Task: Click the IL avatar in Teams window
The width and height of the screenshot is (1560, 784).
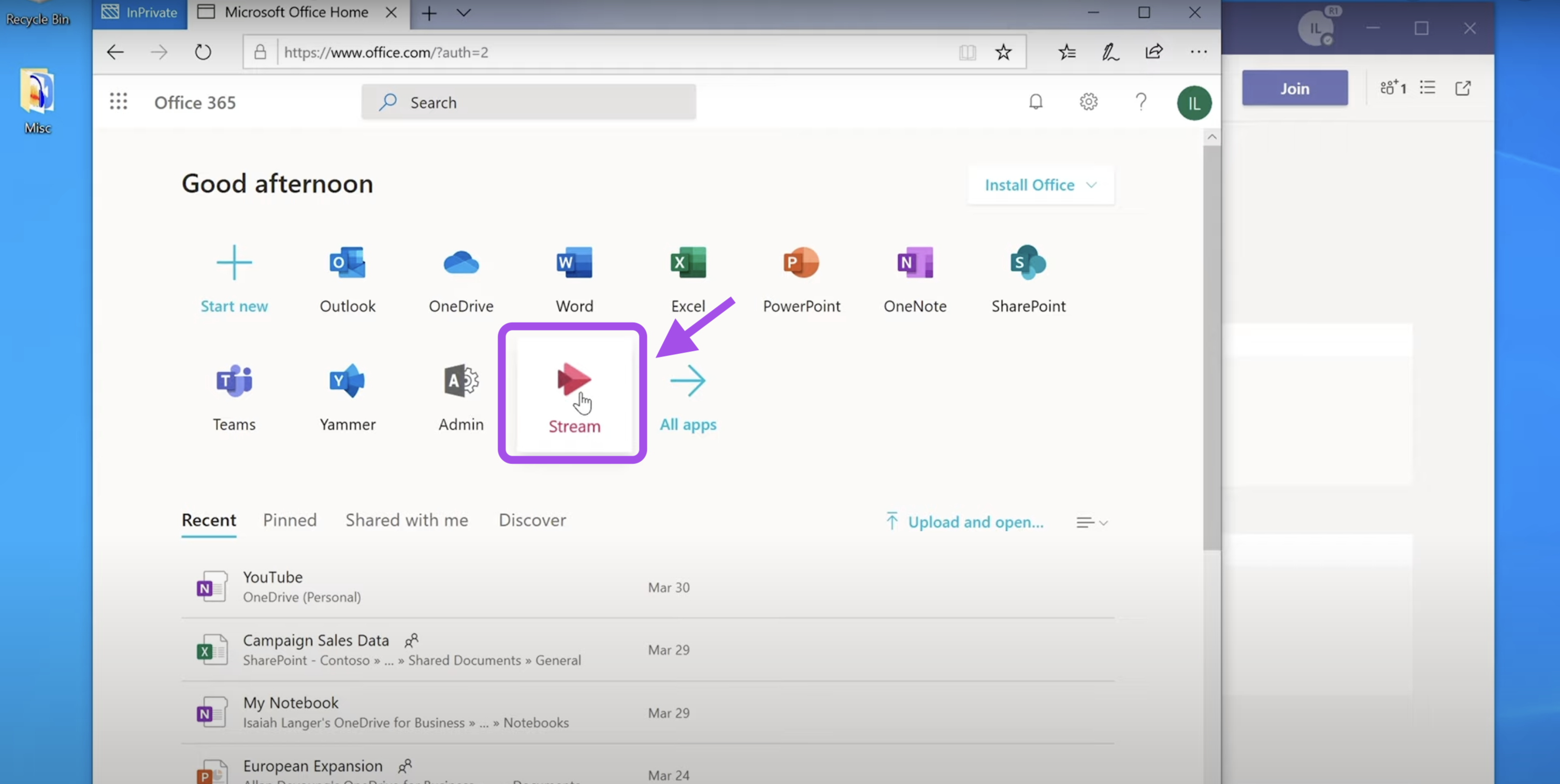Action: (x=1316, y=28)
